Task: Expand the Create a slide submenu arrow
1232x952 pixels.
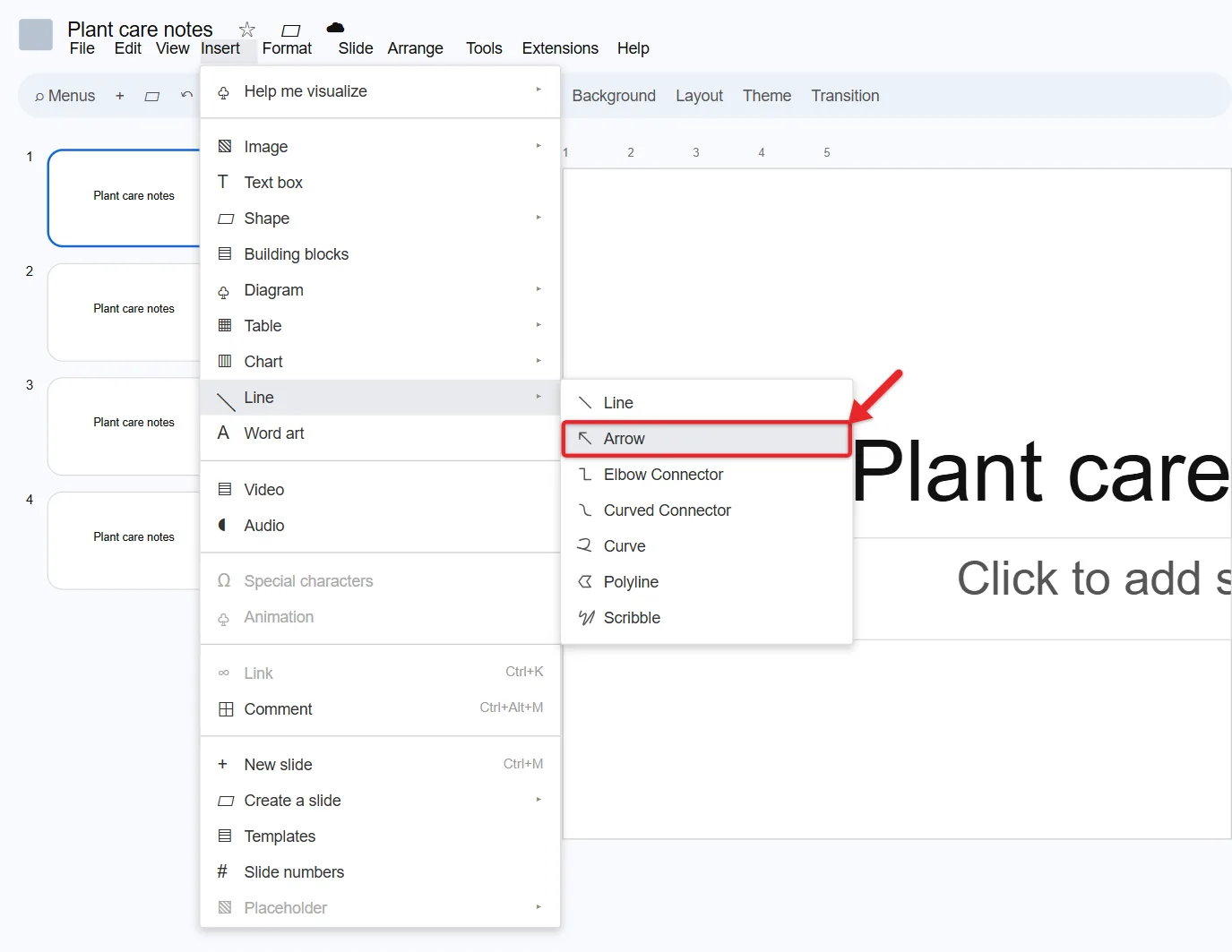Action: click(x=538, y=799)
